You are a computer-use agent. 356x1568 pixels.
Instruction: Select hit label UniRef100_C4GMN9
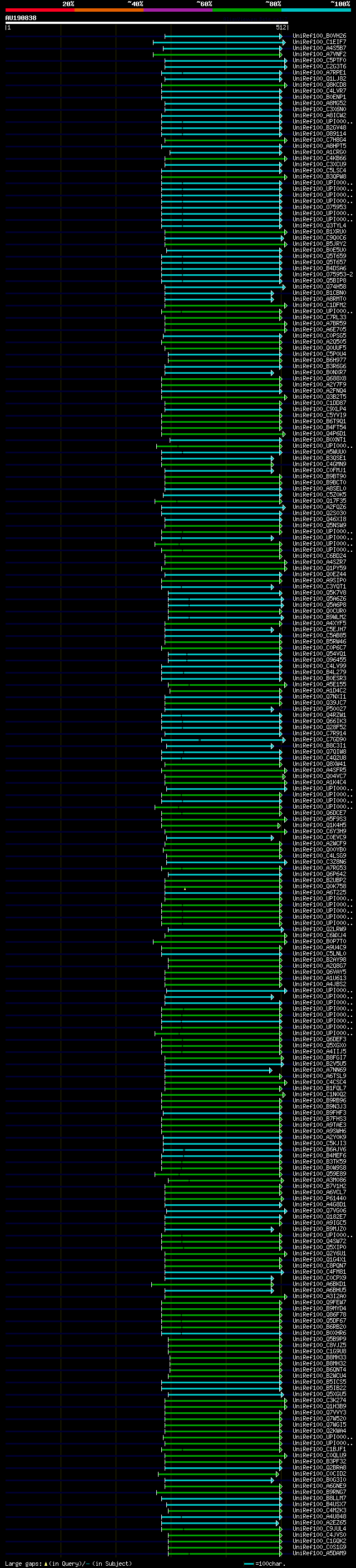tap(319, 464)
